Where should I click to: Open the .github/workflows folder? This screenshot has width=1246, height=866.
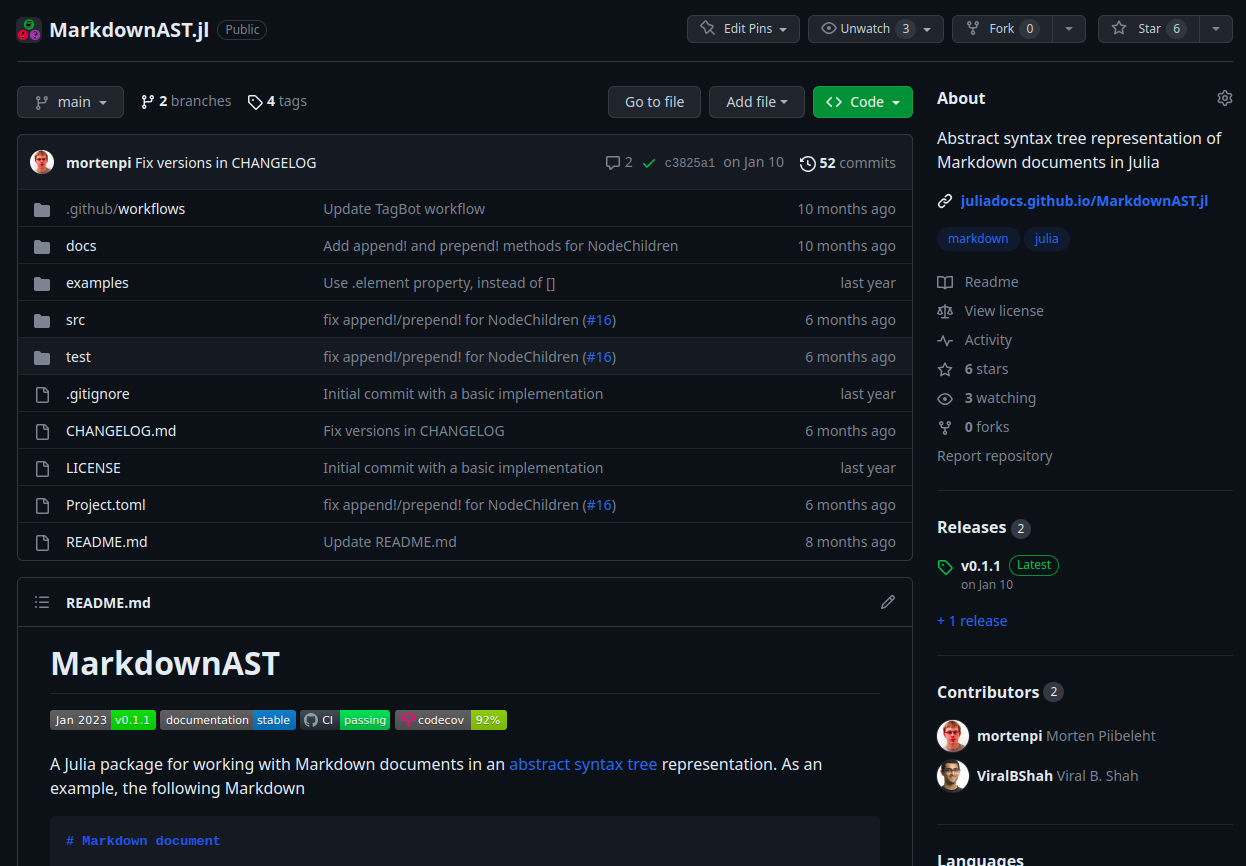(x=126, y=209)
